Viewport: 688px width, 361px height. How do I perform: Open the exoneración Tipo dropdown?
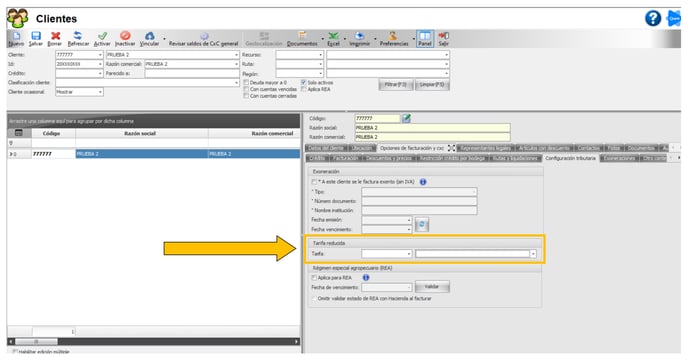pyautogui.click(x=474, y=192)
